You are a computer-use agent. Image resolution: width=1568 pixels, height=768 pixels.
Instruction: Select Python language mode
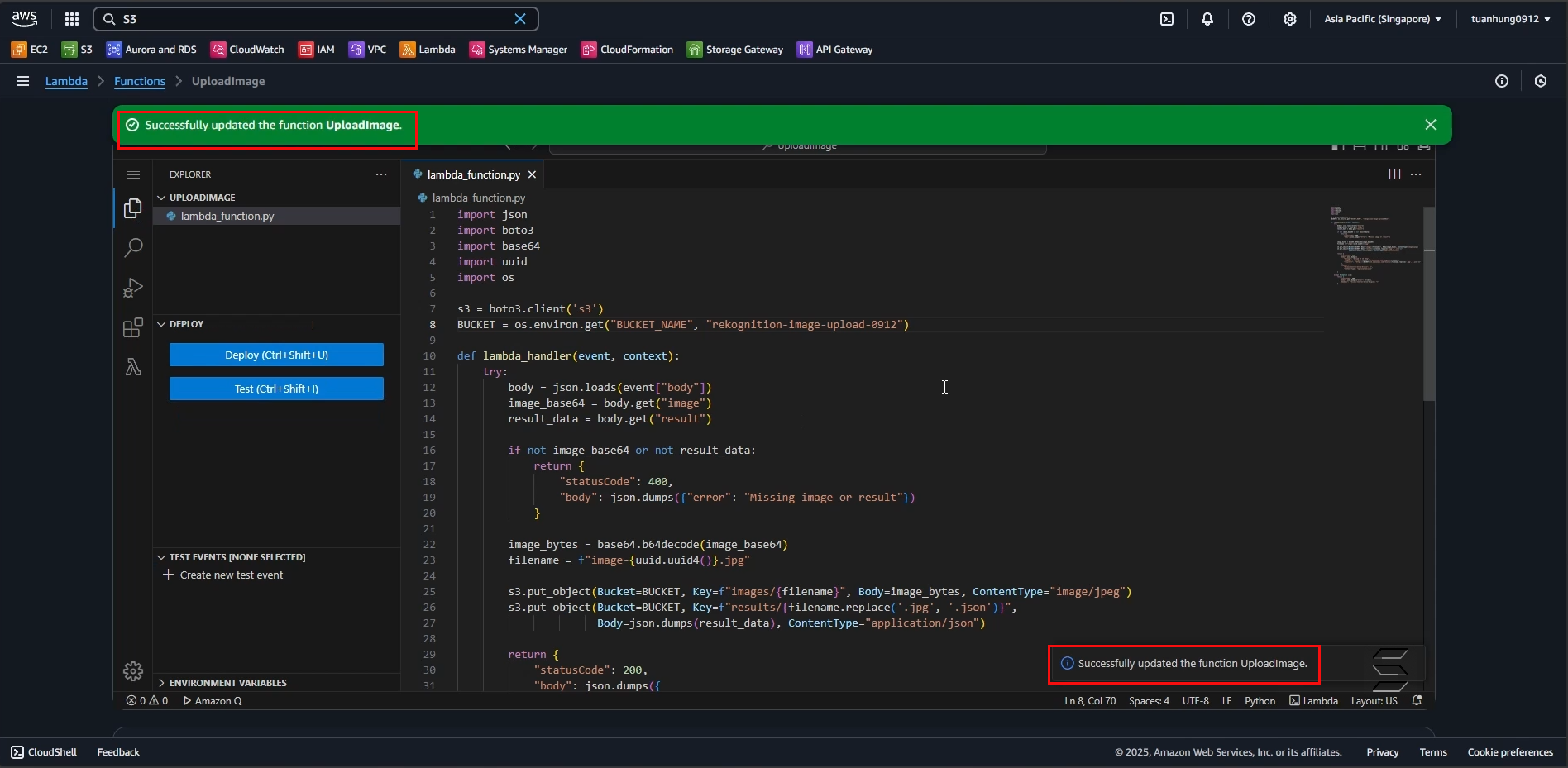[1260, 701]
